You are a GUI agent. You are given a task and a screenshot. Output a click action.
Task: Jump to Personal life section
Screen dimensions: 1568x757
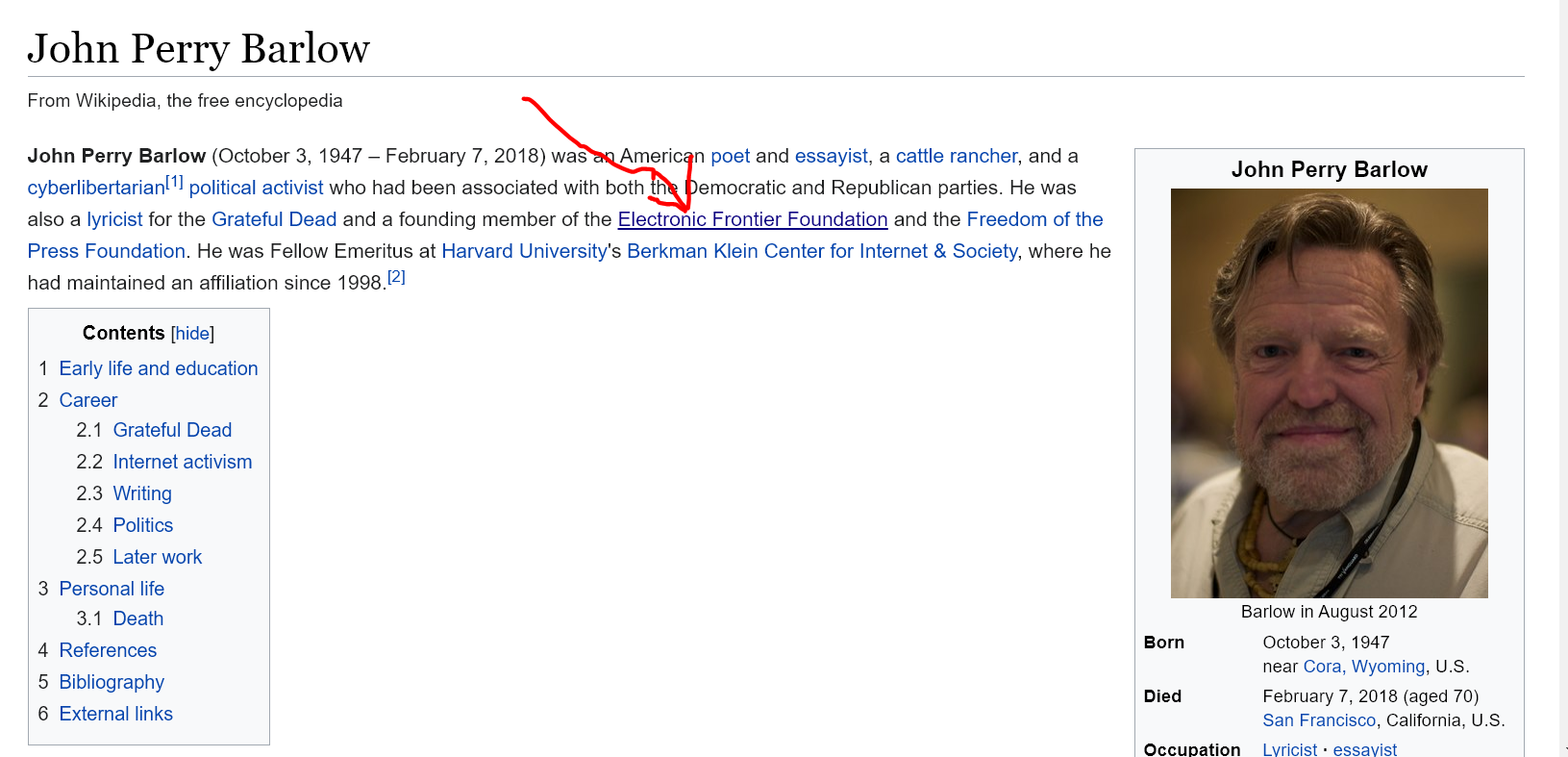tap(112, 589)
